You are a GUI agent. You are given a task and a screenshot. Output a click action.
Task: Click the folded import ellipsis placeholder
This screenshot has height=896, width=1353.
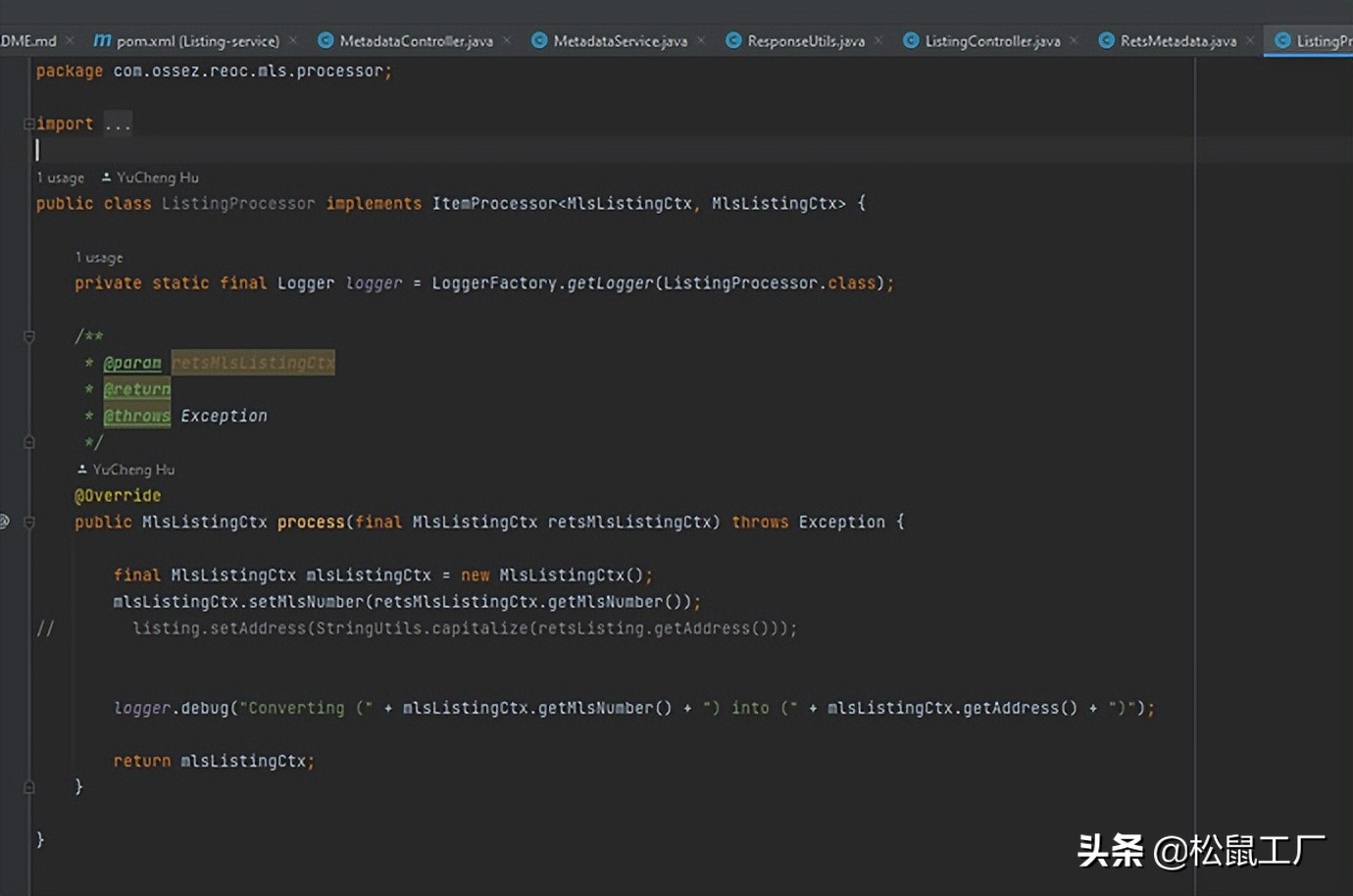click(118, 124)
